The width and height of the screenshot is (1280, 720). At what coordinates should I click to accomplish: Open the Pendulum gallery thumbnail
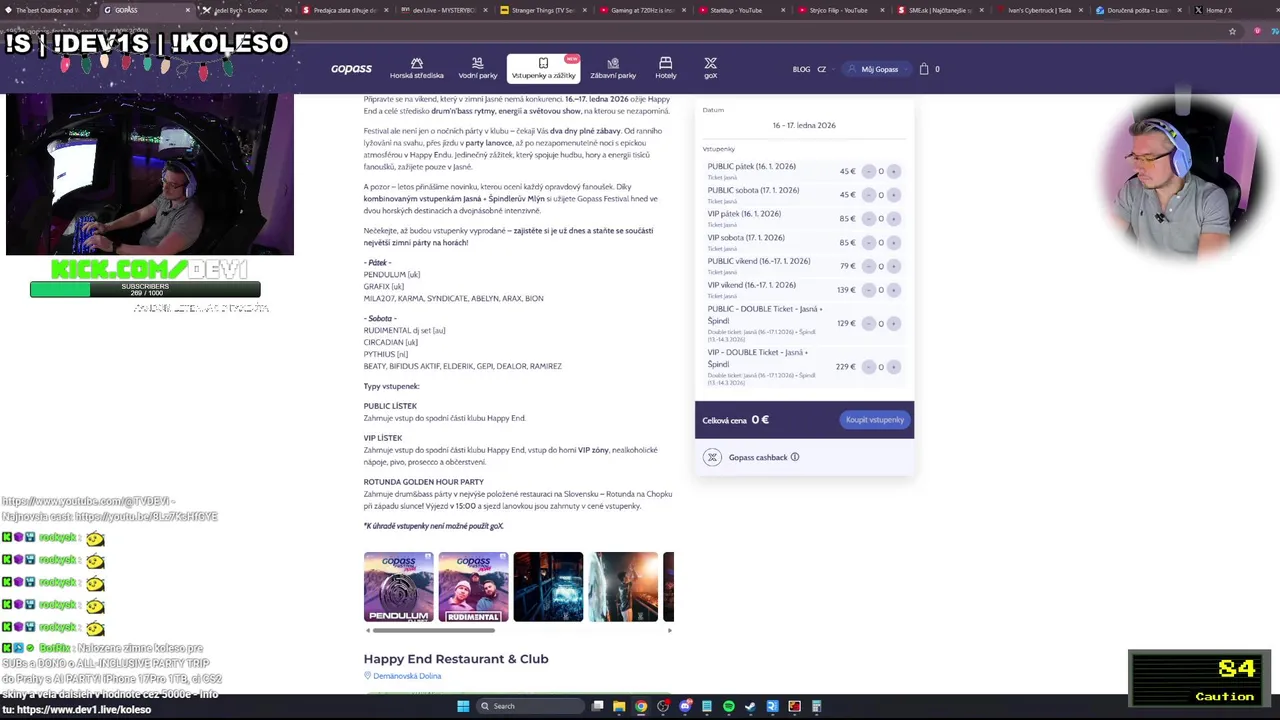coord(398,587)
